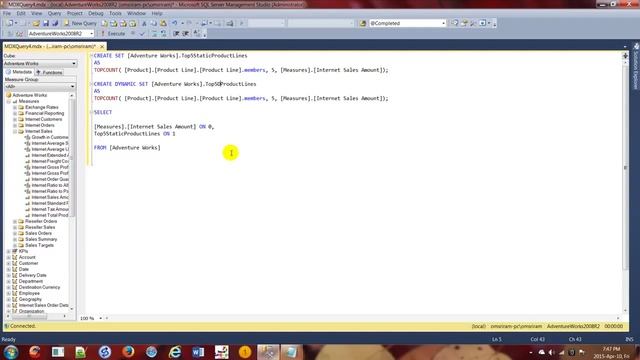This screenshot has width=640, height=360.
Task: Open the Debug menu
Action: (96, 13)
